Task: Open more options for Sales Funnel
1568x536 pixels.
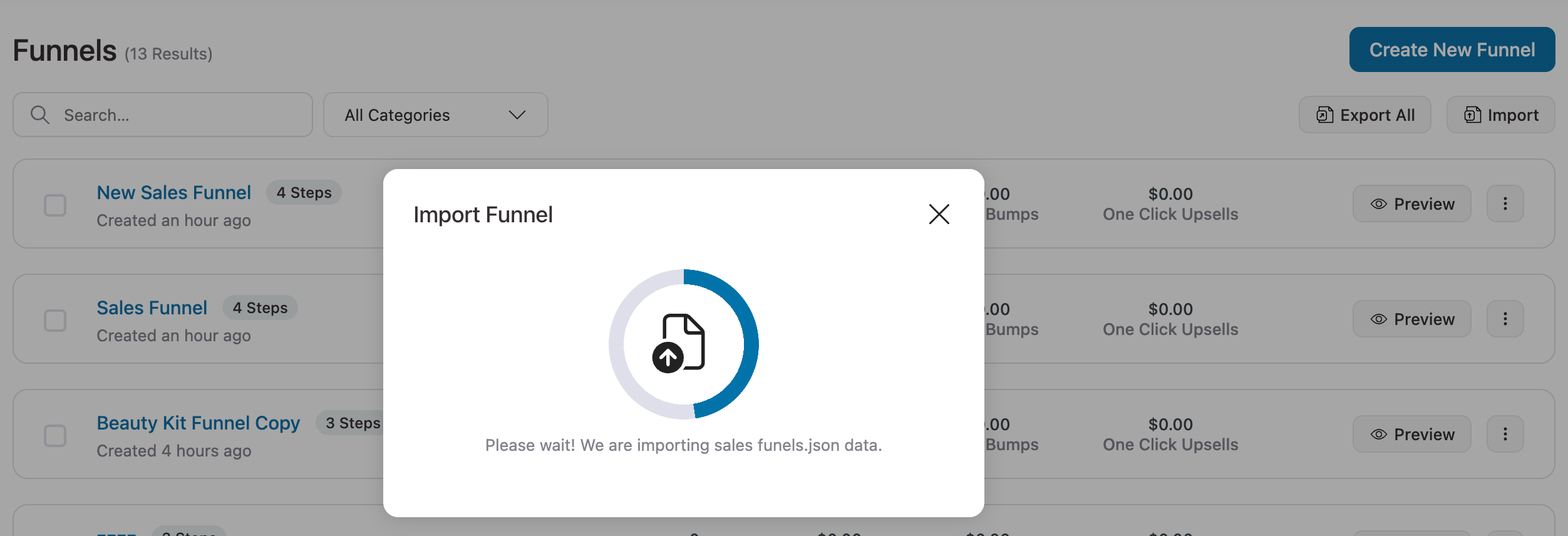Action: 1505,319
